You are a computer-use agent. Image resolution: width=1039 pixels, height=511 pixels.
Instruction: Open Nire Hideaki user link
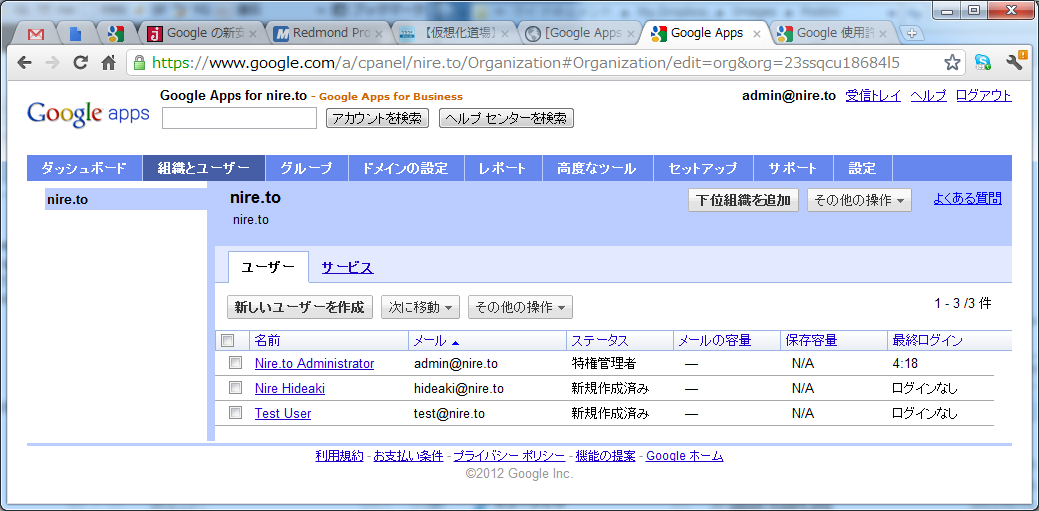click(290, 388)
